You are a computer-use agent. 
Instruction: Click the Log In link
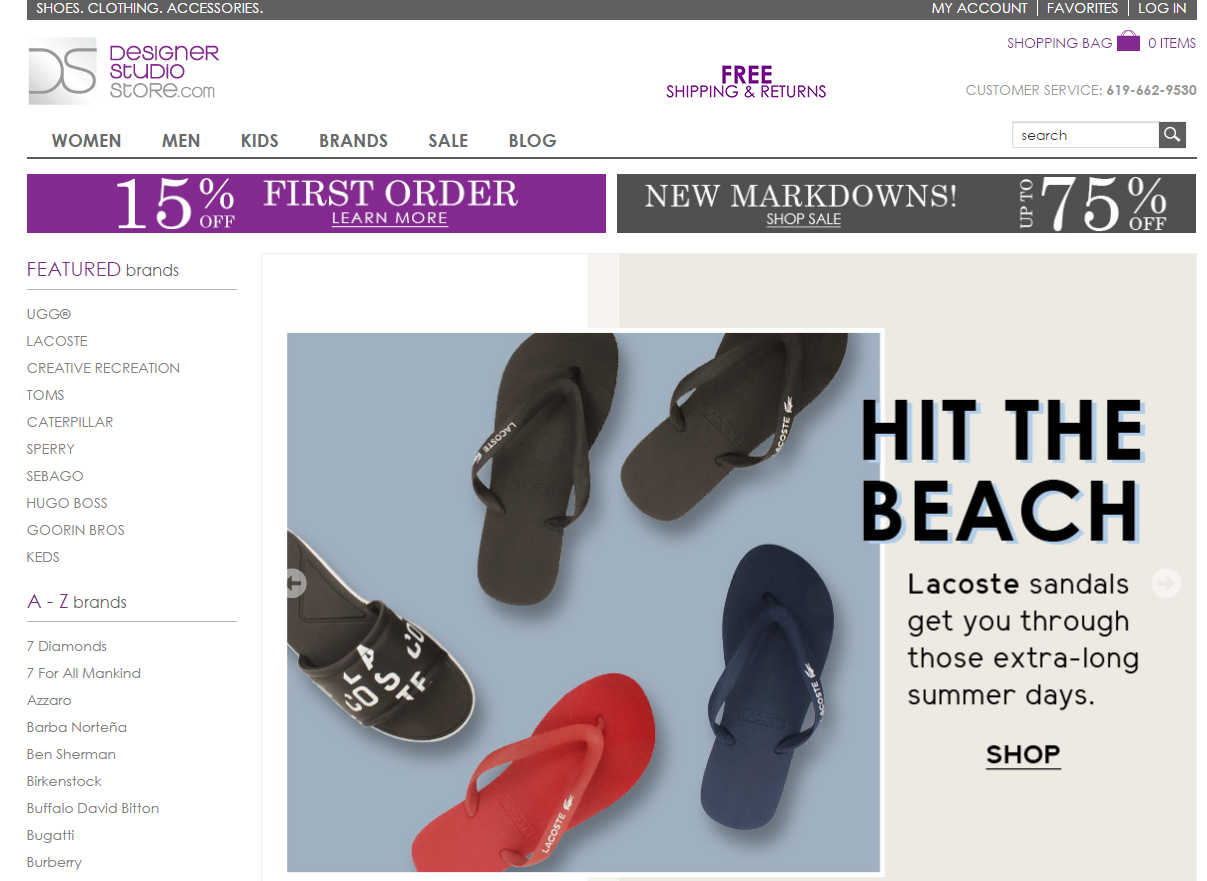point(1162,8)
